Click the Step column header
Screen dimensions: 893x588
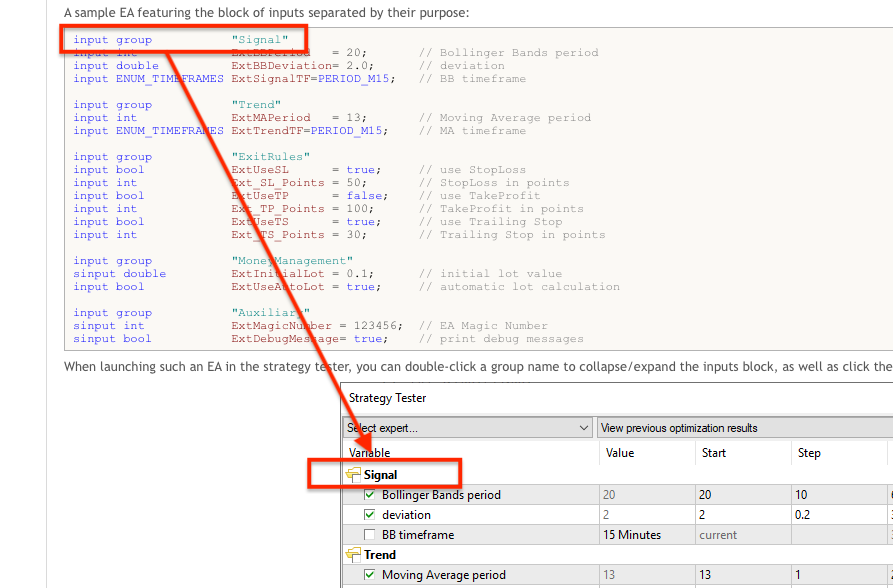pos(809,453)
